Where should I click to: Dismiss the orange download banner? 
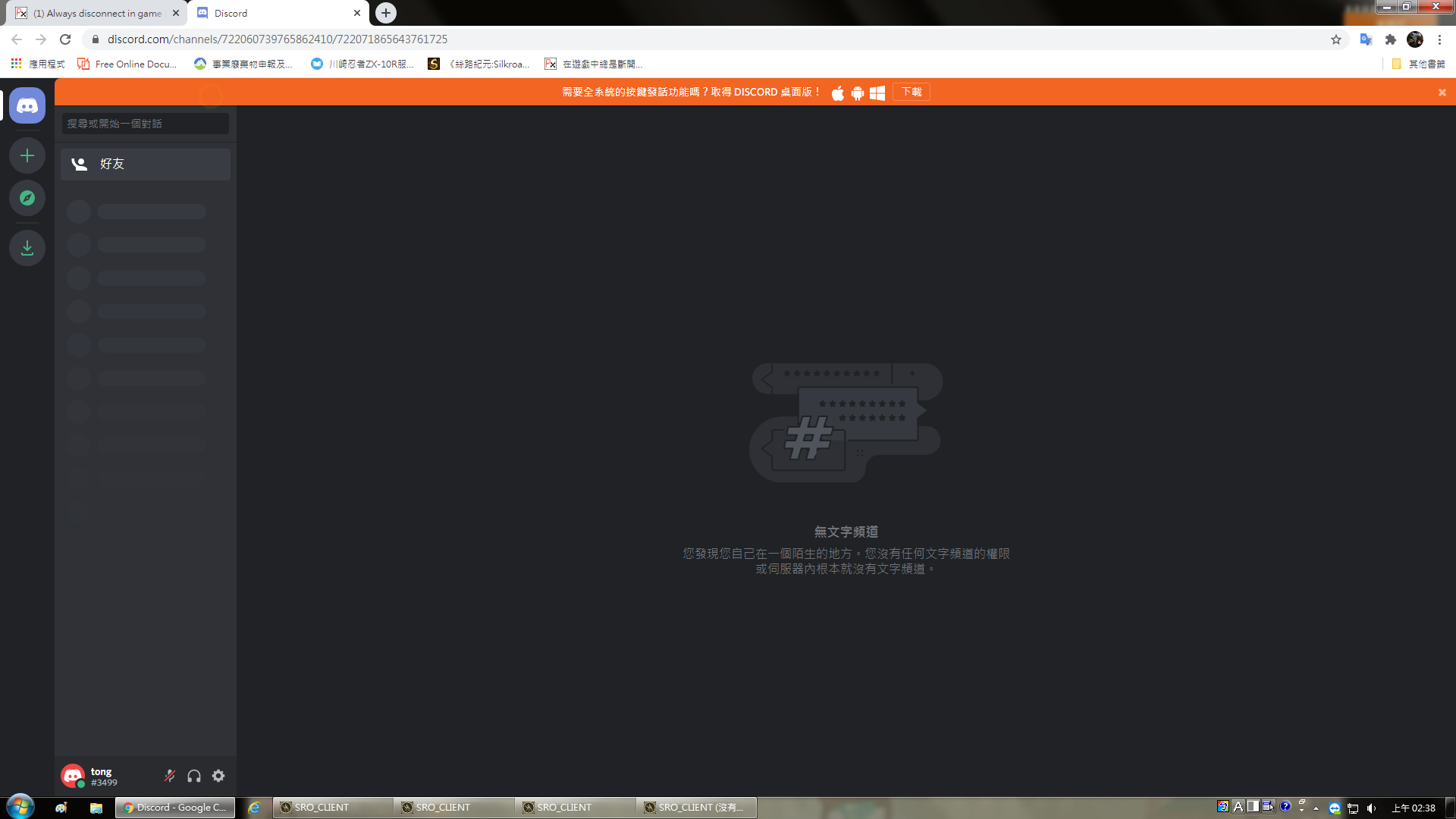tap(1442, 93)
